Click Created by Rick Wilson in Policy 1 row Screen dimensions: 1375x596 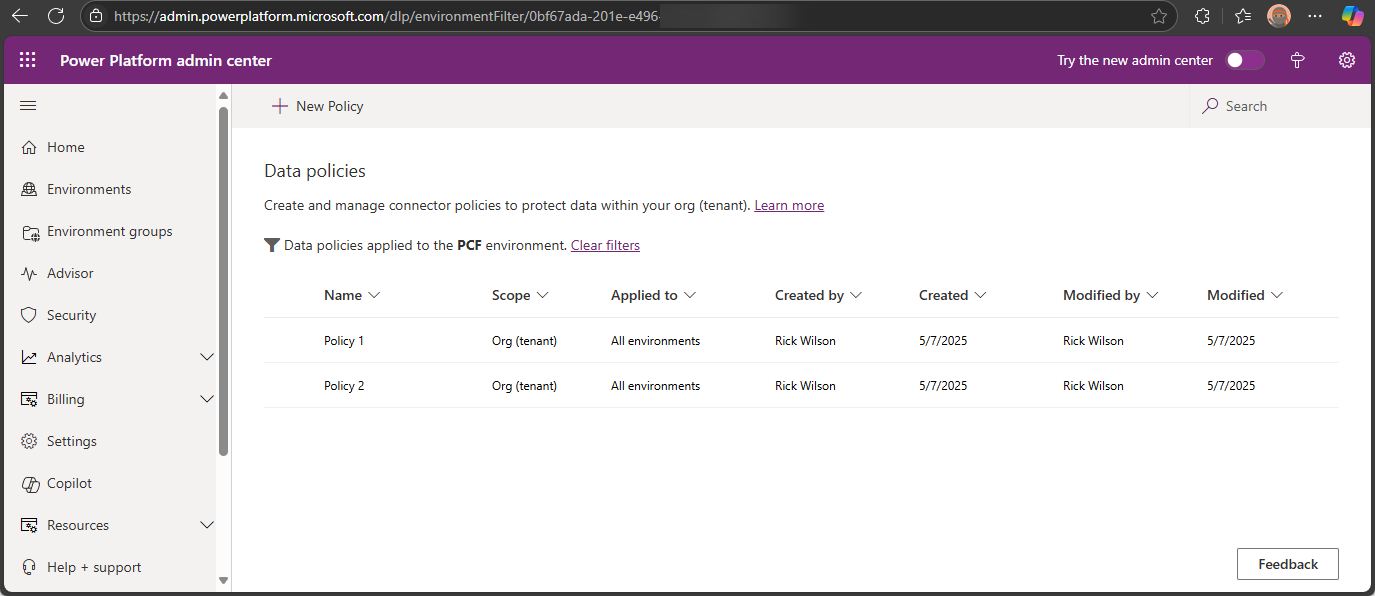tap(805, 341)
